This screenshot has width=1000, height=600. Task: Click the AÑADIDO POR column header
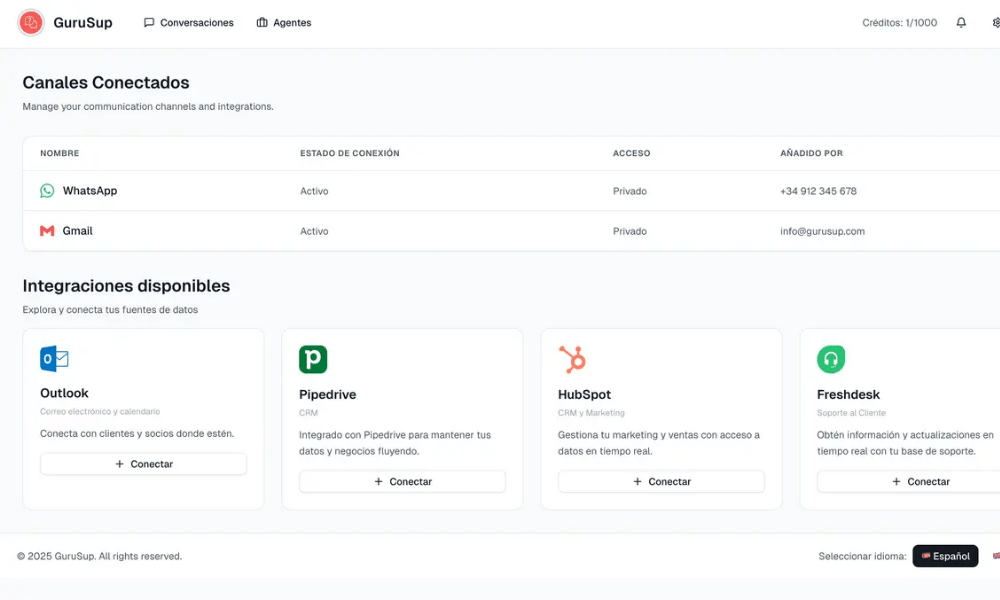[x=812, y=153]
